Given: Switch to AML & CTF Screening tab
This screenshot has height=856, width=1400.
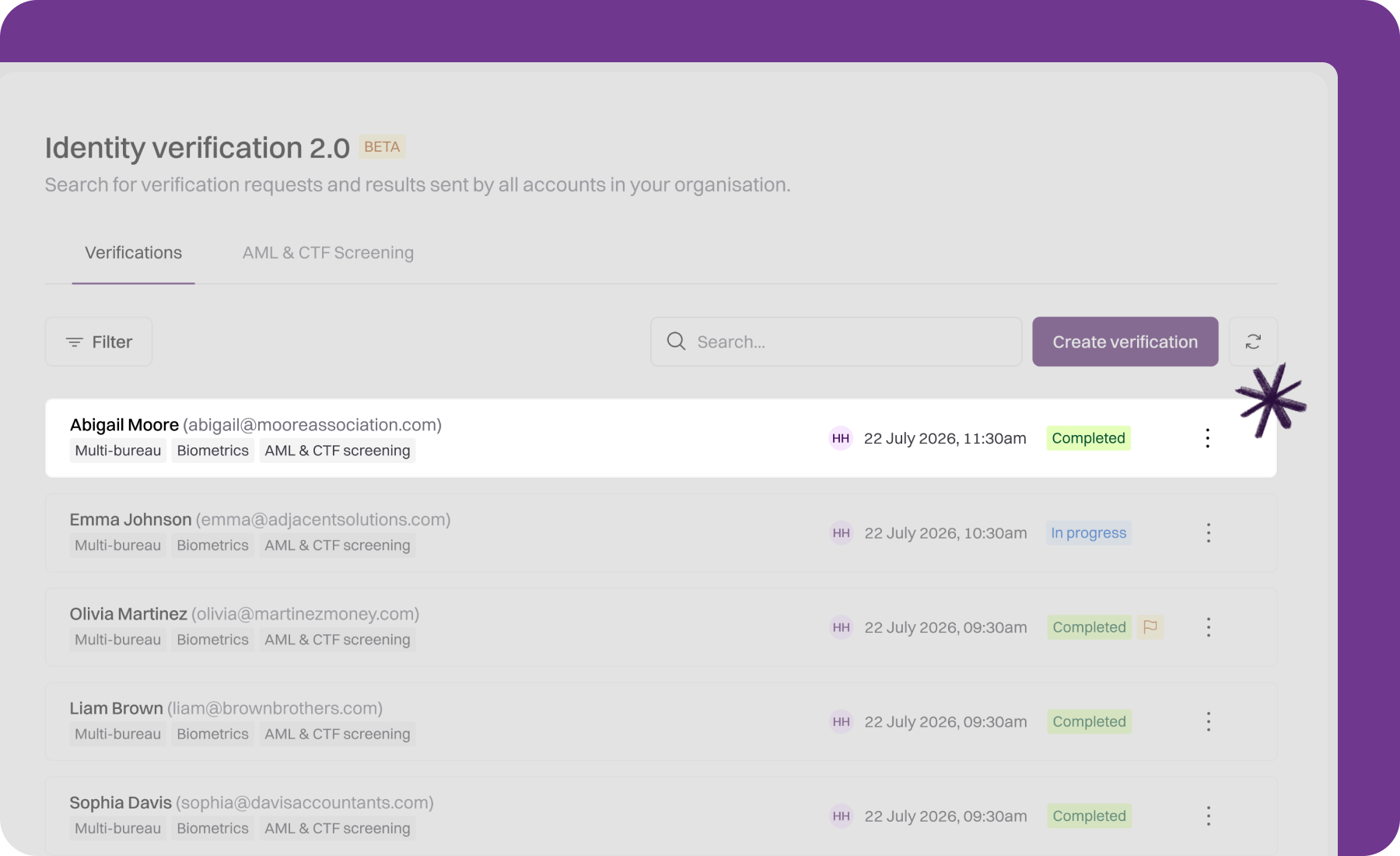Looking at the screenshot, I should pos(327,253).
